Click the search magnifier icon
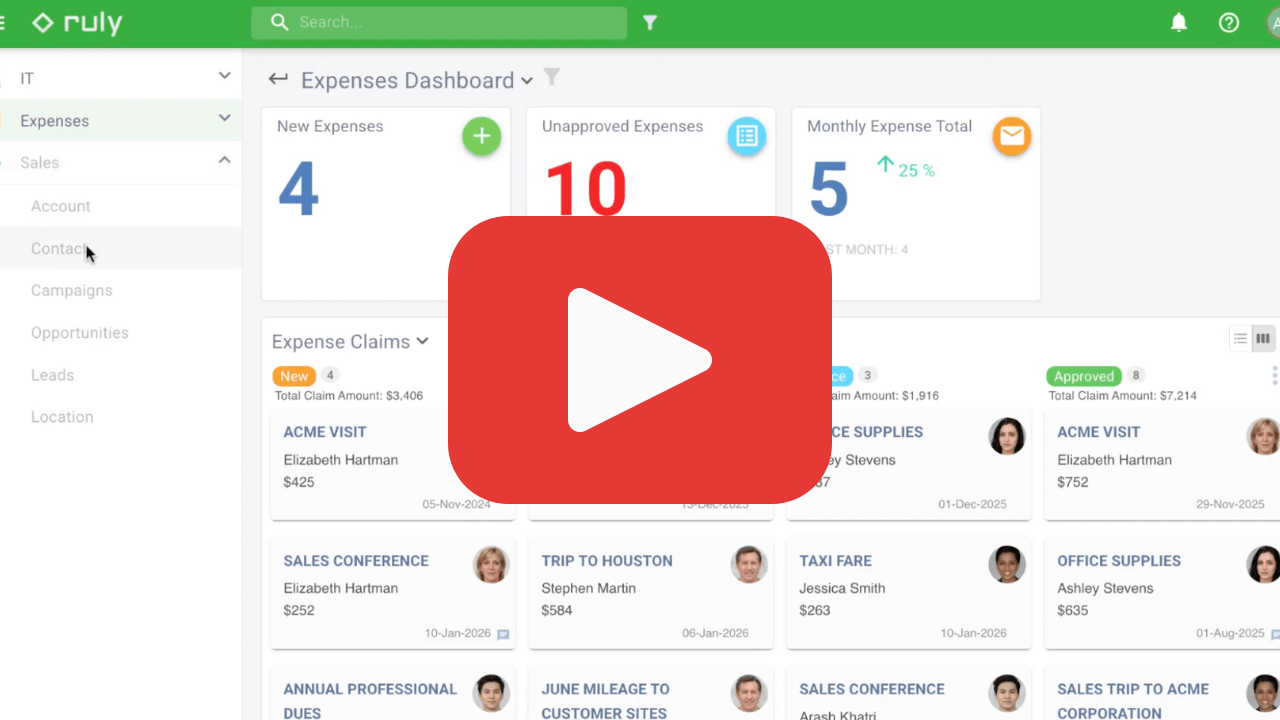The image size is (1280, 720). 280,22
